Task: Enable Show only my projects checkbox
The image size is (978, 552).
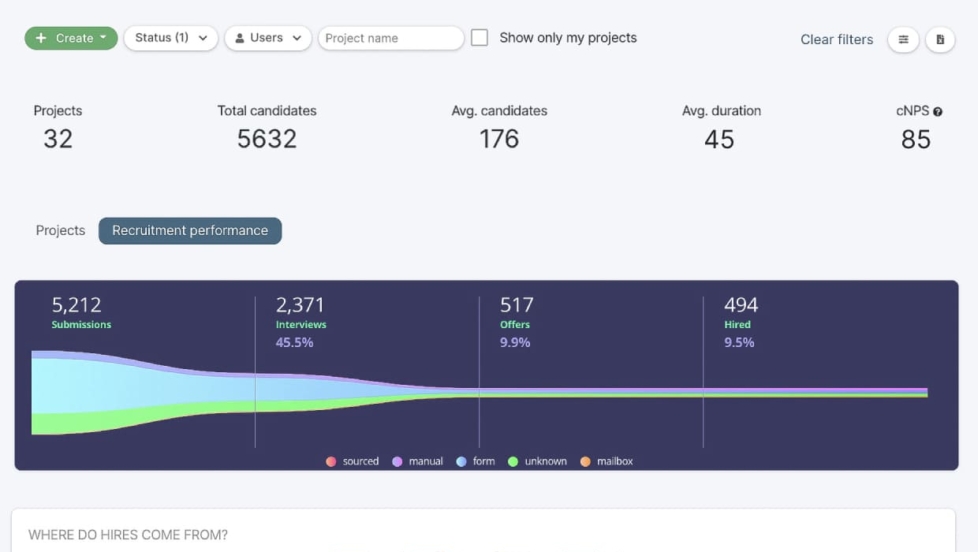Action: [x=480, y=38]
